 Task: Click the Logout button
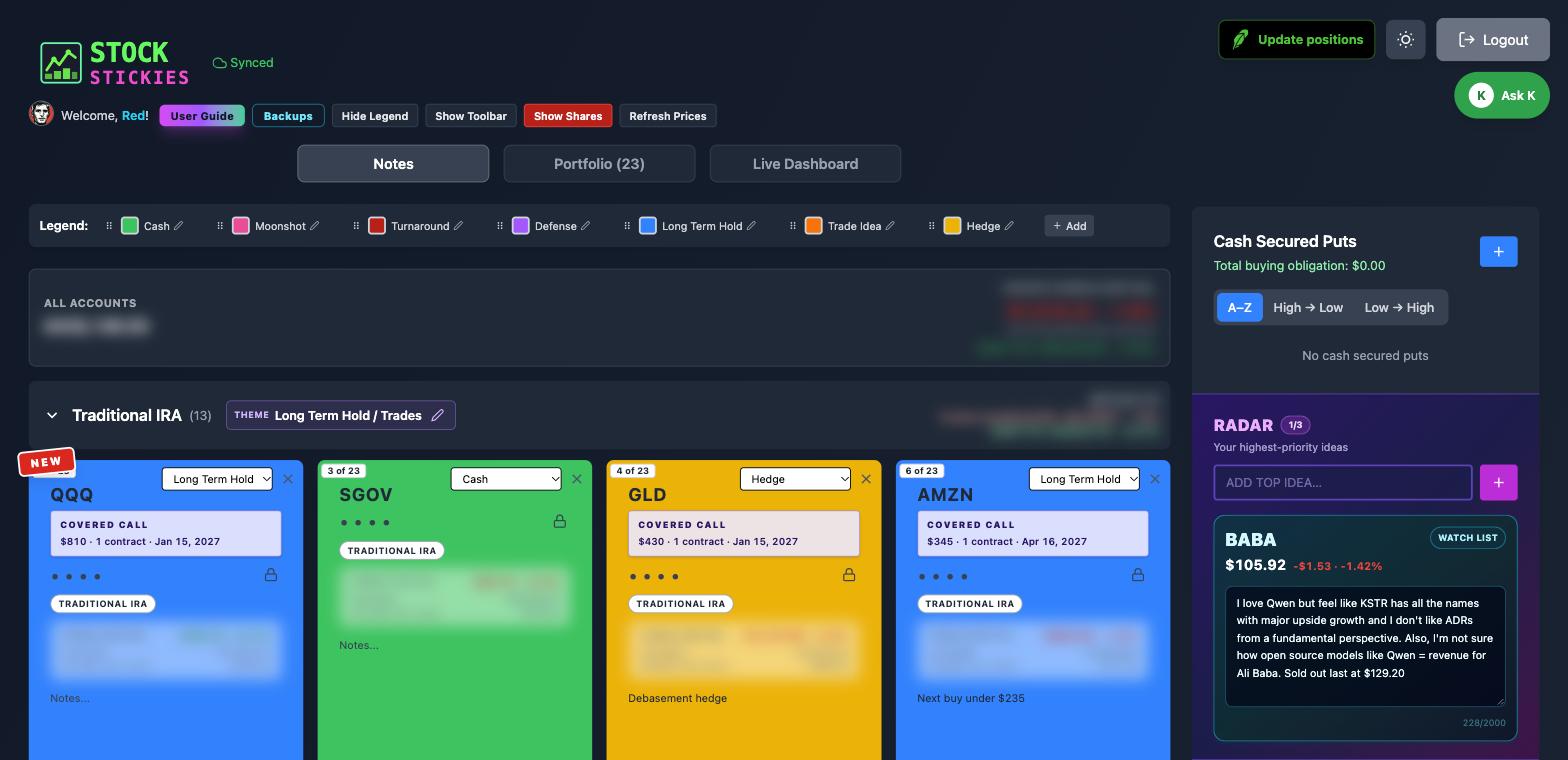point(1493,40)
